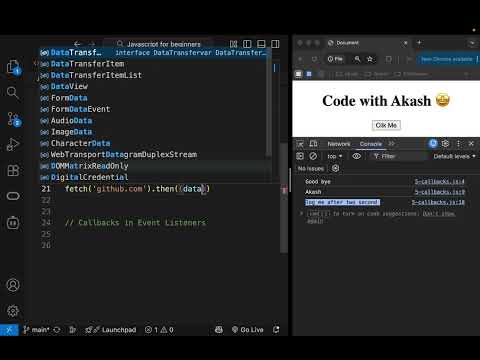Open the Default levels dropdown
Screen dimensions: 480x360
[454, 156]
